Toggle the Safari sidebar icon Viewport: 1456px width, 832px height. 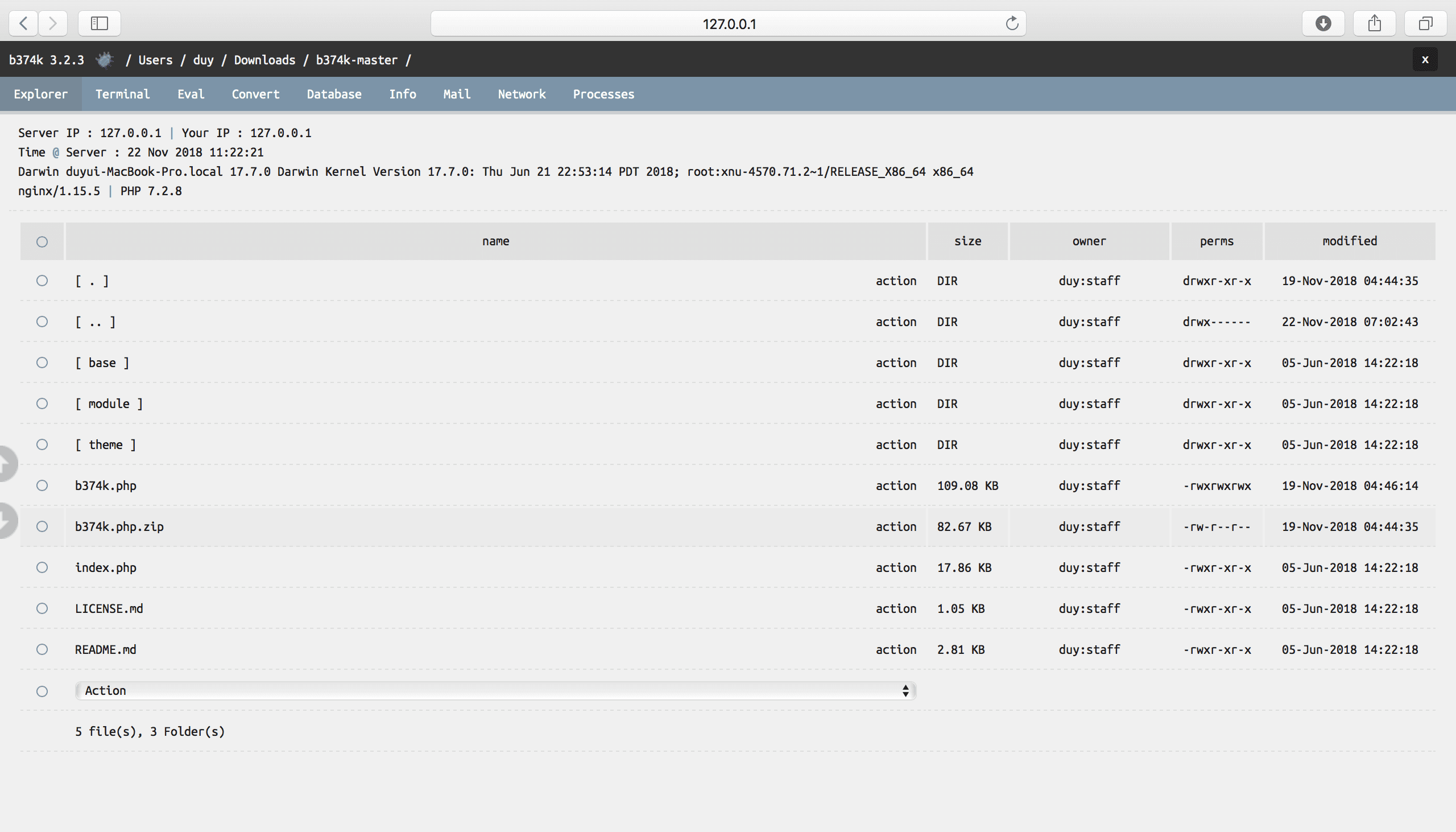point(100,23)
